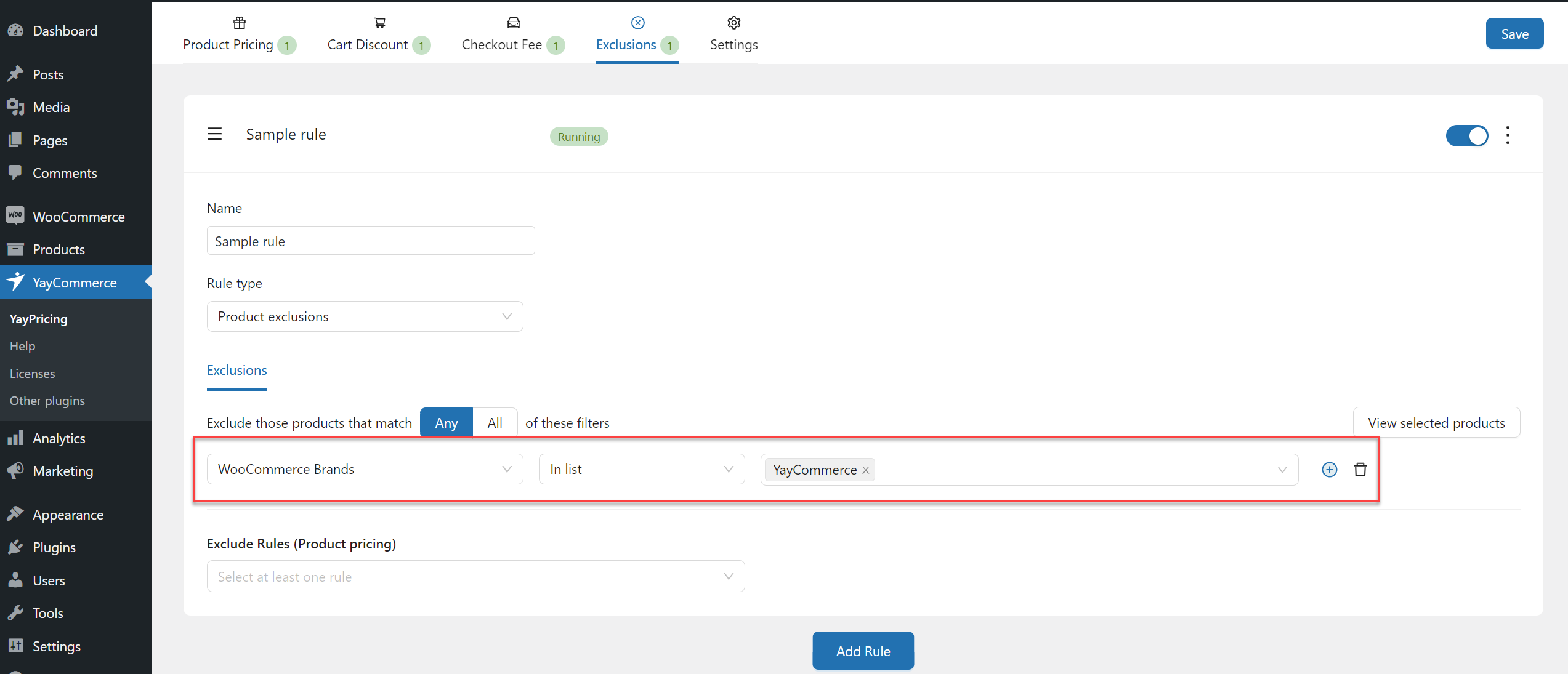
Task: Click the Save button
Action: pos(1514,34)
